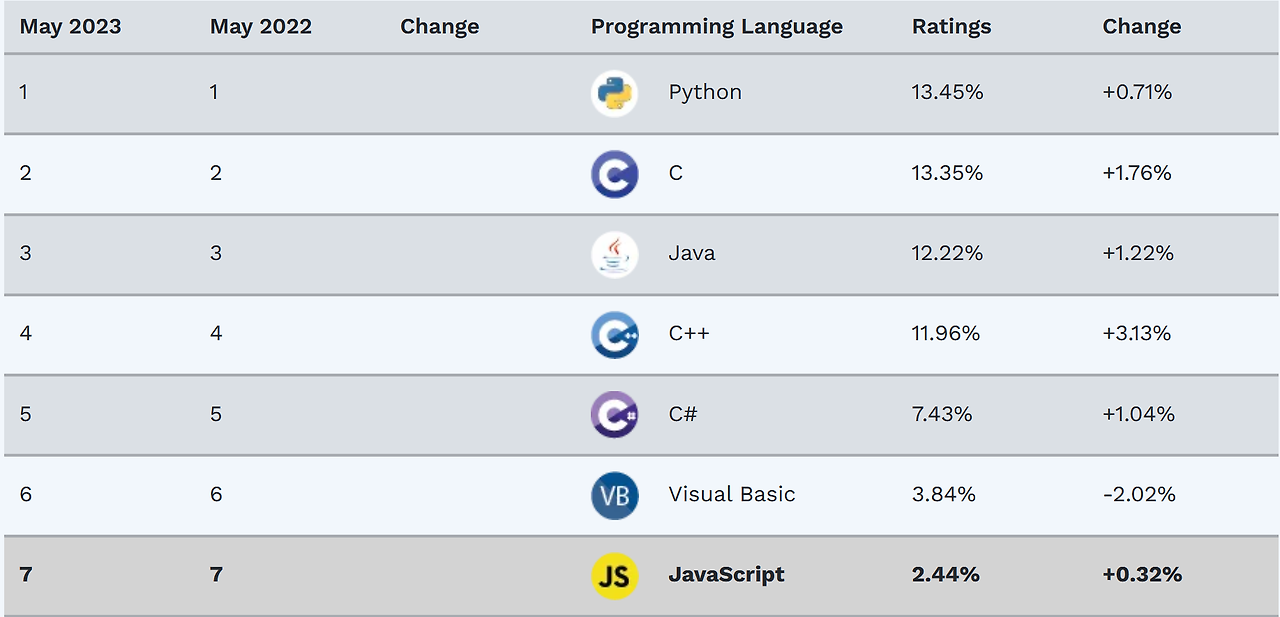
Task: Click the rightmost Change column header
Action: coord(1141,26)
